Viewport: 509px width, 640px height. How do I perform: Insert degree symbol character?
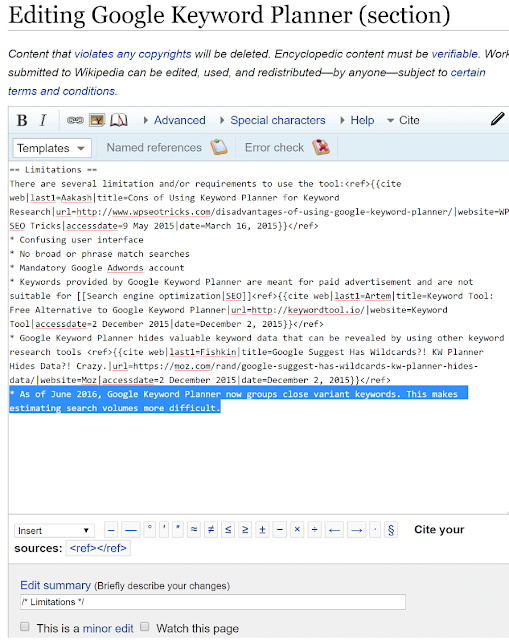(150, 530)
